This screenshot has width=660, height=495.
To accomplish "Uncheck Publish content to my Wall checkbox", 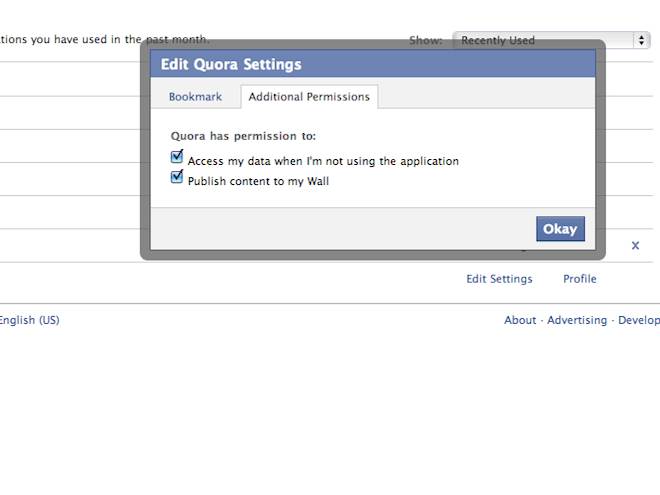I will tap(177, 178).
